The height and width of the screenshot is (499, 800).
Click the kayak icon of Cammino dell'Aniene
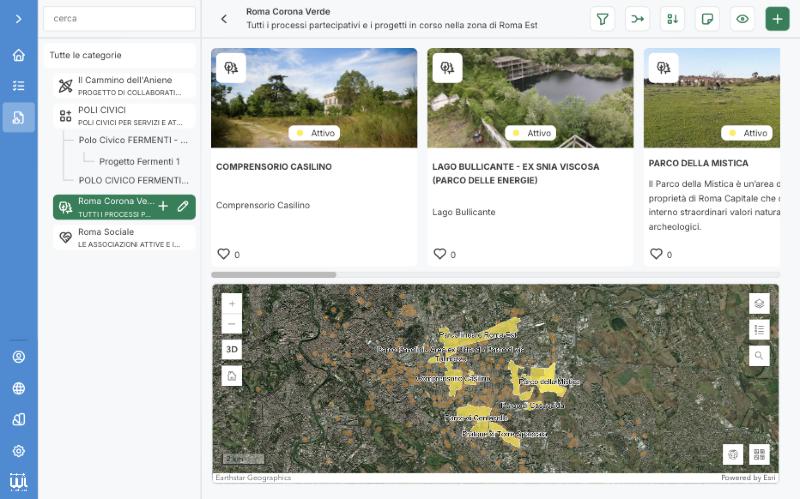click(65, 86)
